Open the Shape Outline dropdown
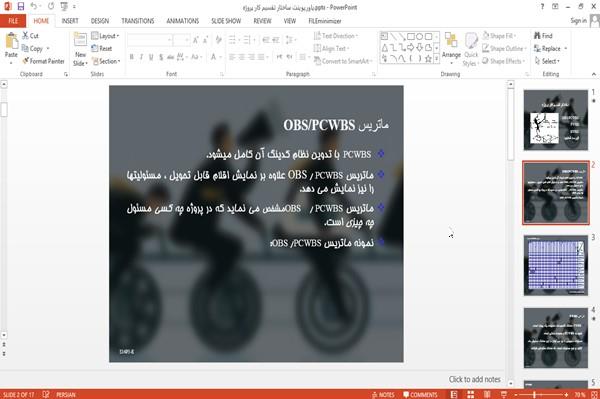Image resolution: width=600 pixels, height=399 pixels. [504, 49]
